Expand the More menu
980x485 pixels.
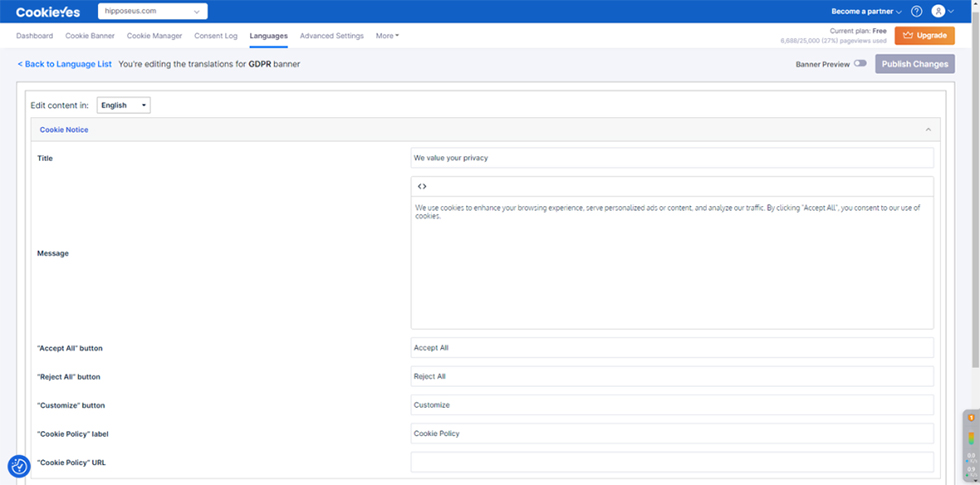pyautogui.click(x=387, y=36)
